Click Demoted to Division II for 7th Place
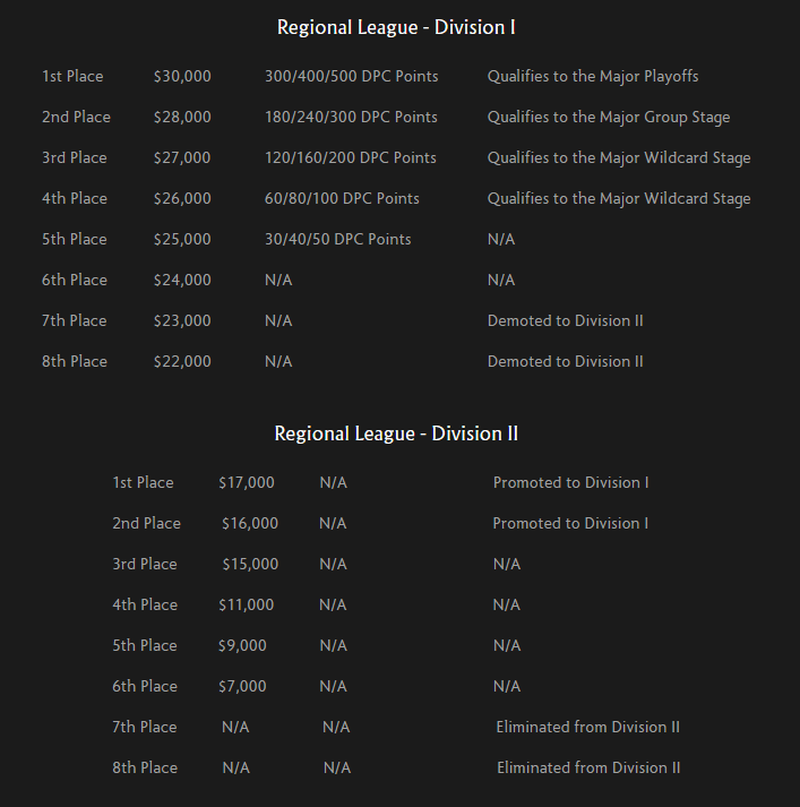 [565, 321]
